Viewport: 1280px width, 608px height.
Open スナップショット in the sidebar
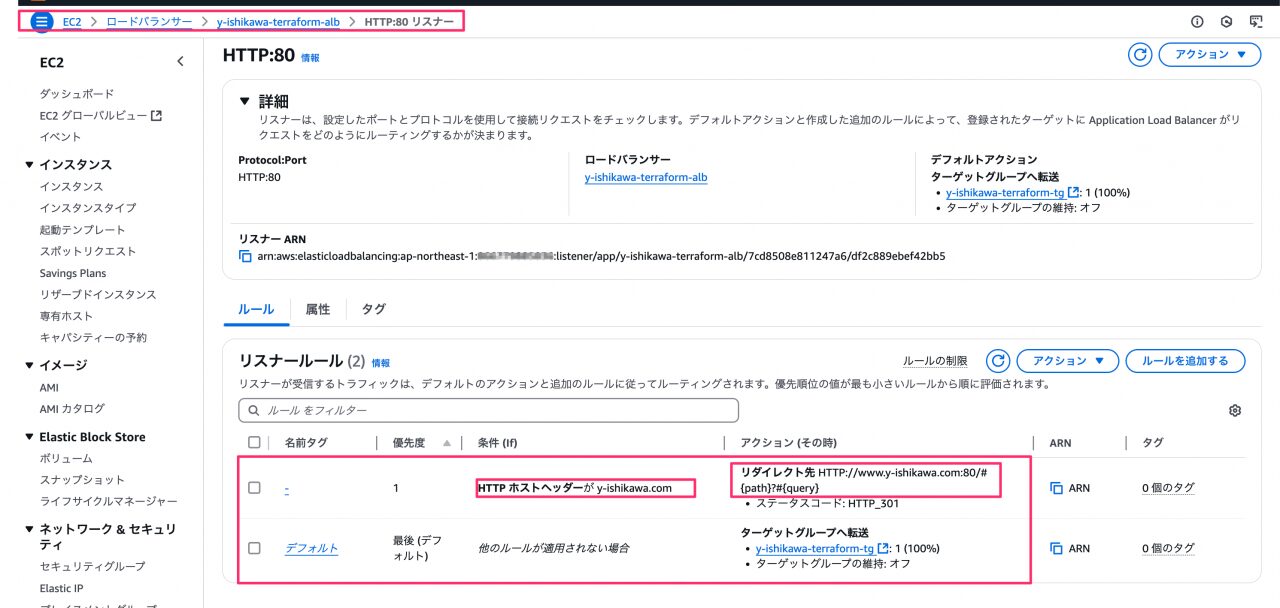pyautogui.click(x=82, y=480)
